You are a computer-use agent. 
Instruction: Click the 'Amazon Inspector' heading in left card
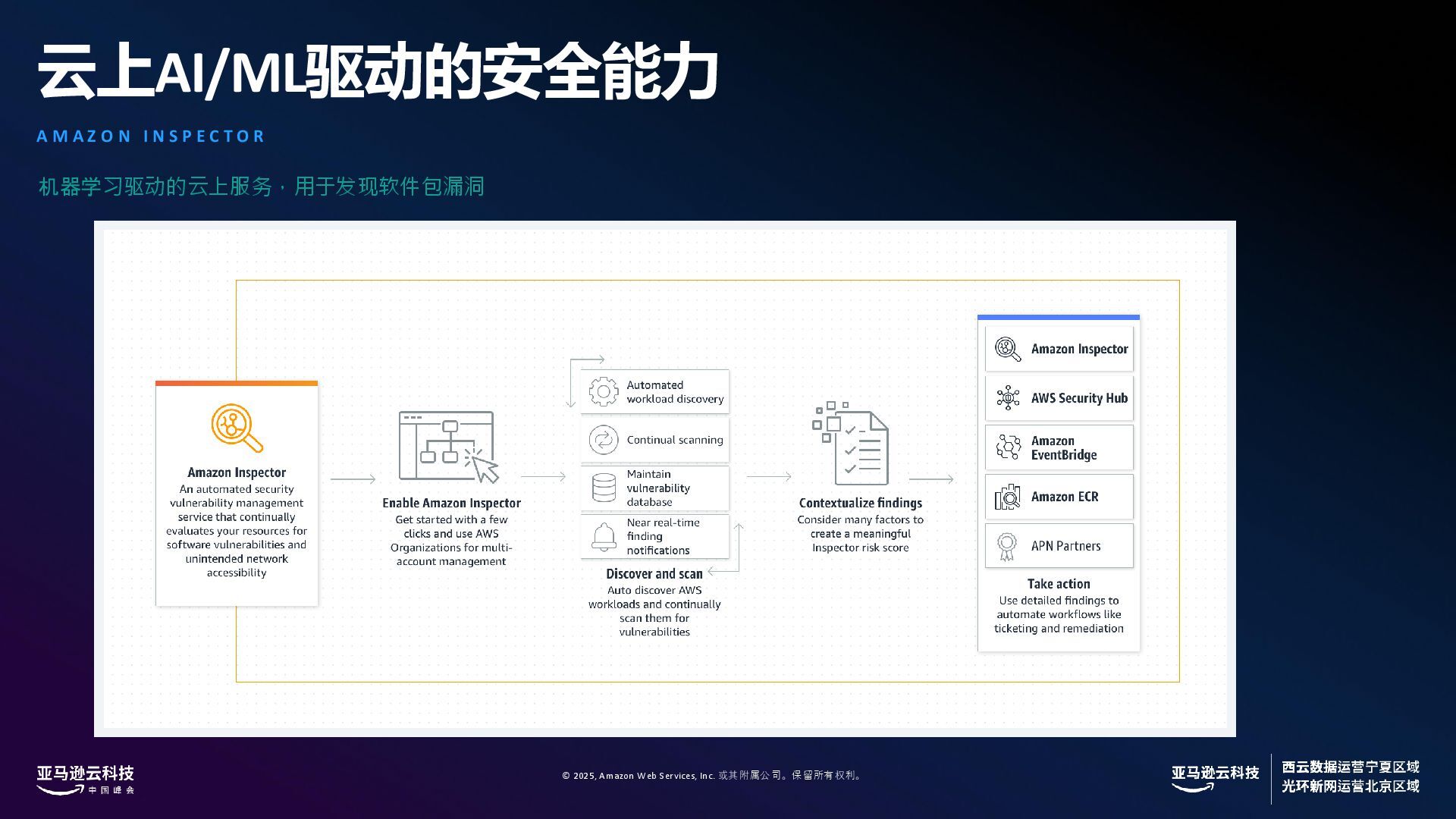coord(237,472)
